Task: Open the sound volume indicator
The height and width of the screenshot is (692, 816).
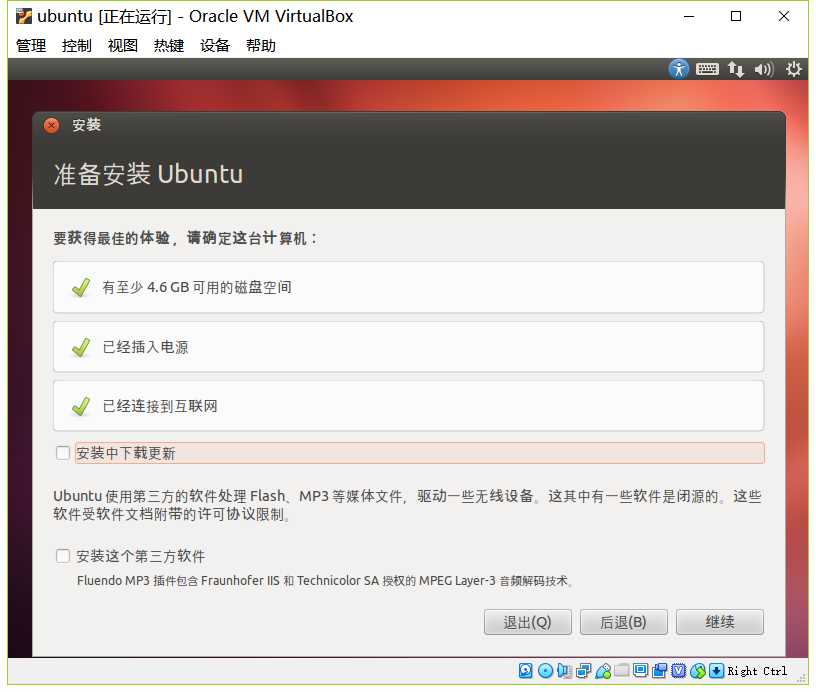Action: pyautogui.click(x=763, y=69)
